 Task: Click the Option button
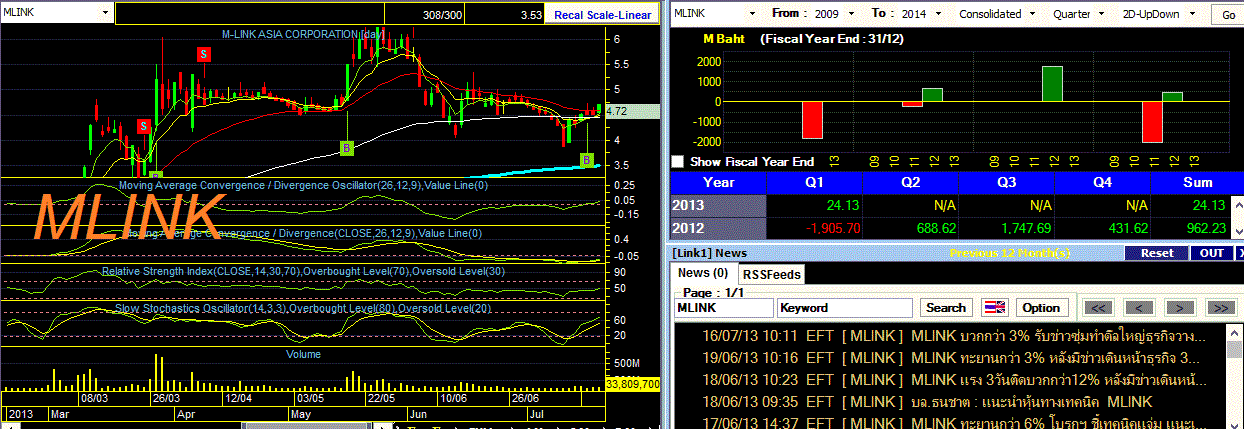pyautogui.click(x=1041, y=308)
